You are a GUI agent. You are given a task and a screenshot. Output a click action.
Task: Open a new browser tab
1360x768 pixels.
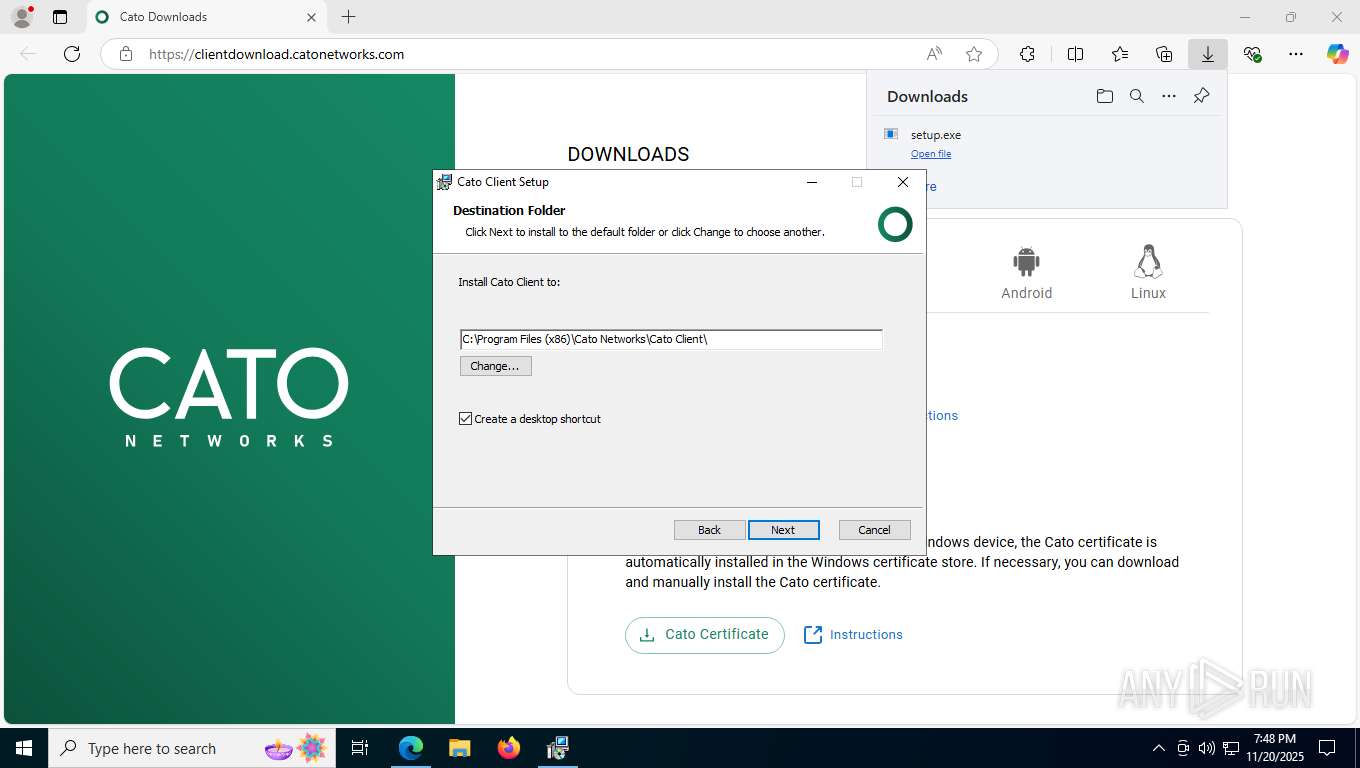coord(348,17)
